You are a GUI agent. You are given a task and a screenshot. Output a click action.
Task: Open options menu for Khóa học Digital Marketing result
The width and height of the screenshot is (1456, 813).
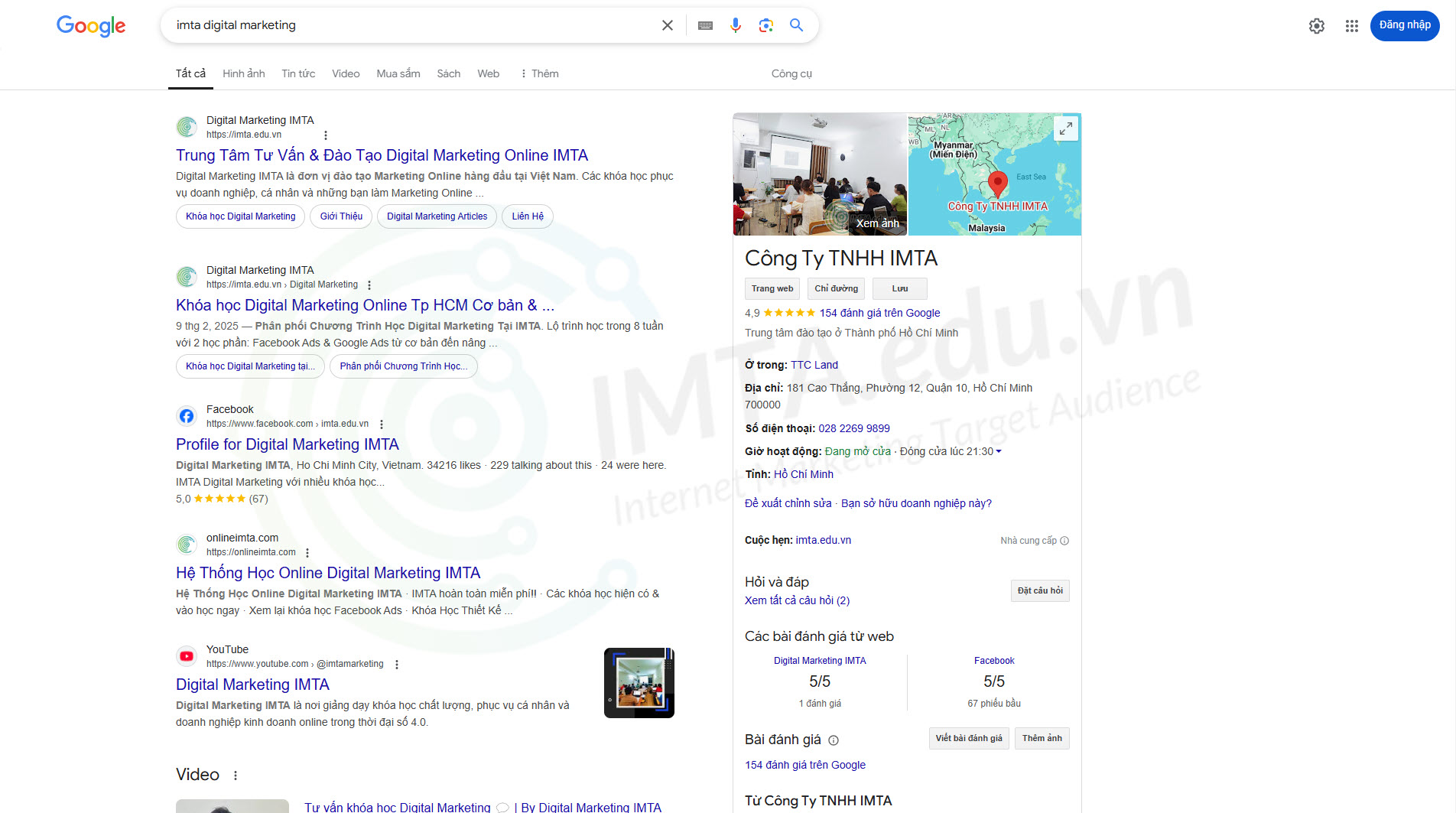(x=369, y=285)
